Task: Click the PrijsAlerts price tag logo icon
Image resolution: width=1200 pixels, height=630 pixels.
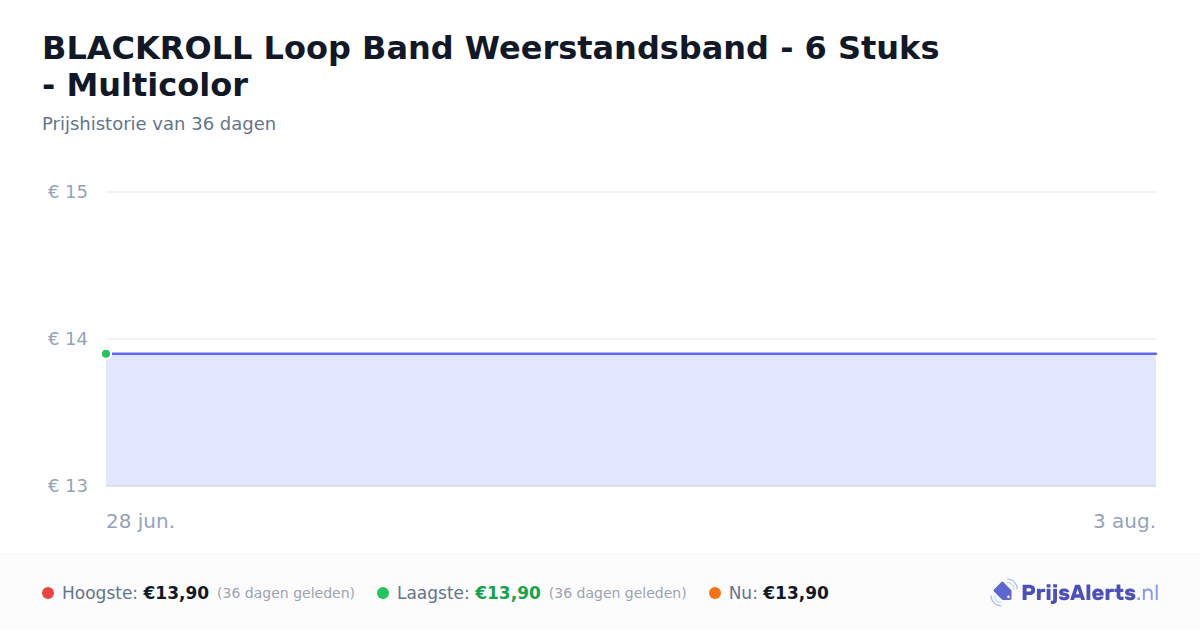Action: coord(1003,593)
